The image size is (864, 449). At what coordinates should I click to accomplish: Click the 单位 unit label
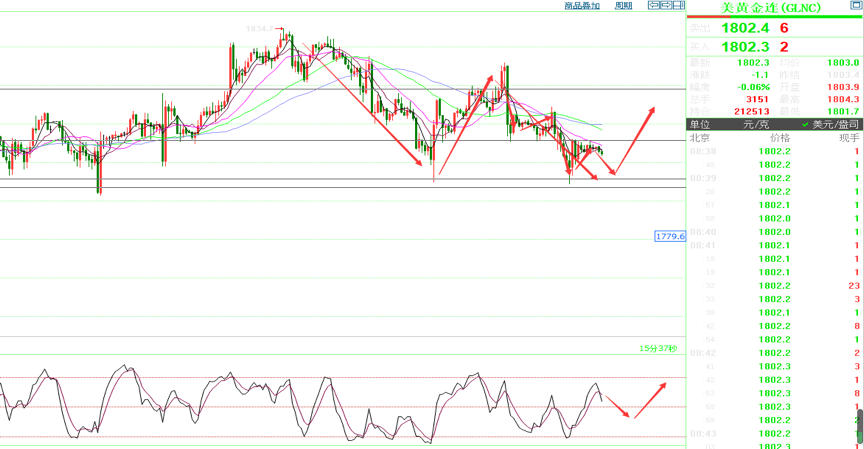click(x=701, y=124)
